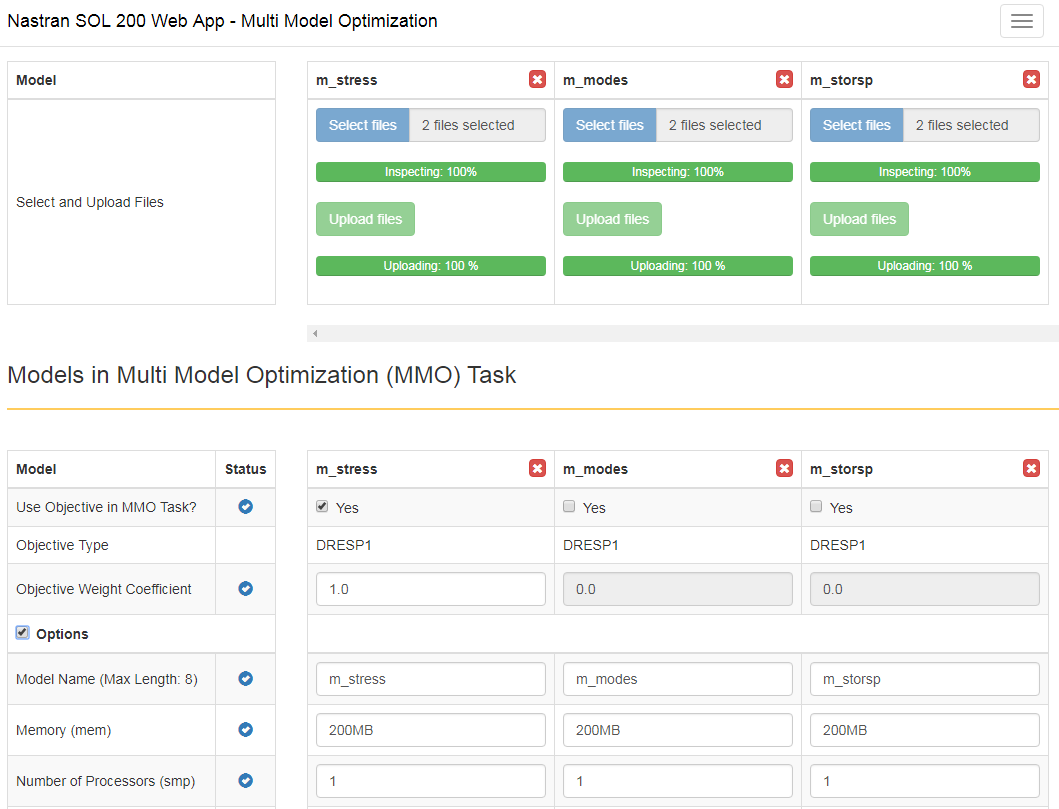
Task: Remove m_stress from the upload table
Action: click(538, 80)
